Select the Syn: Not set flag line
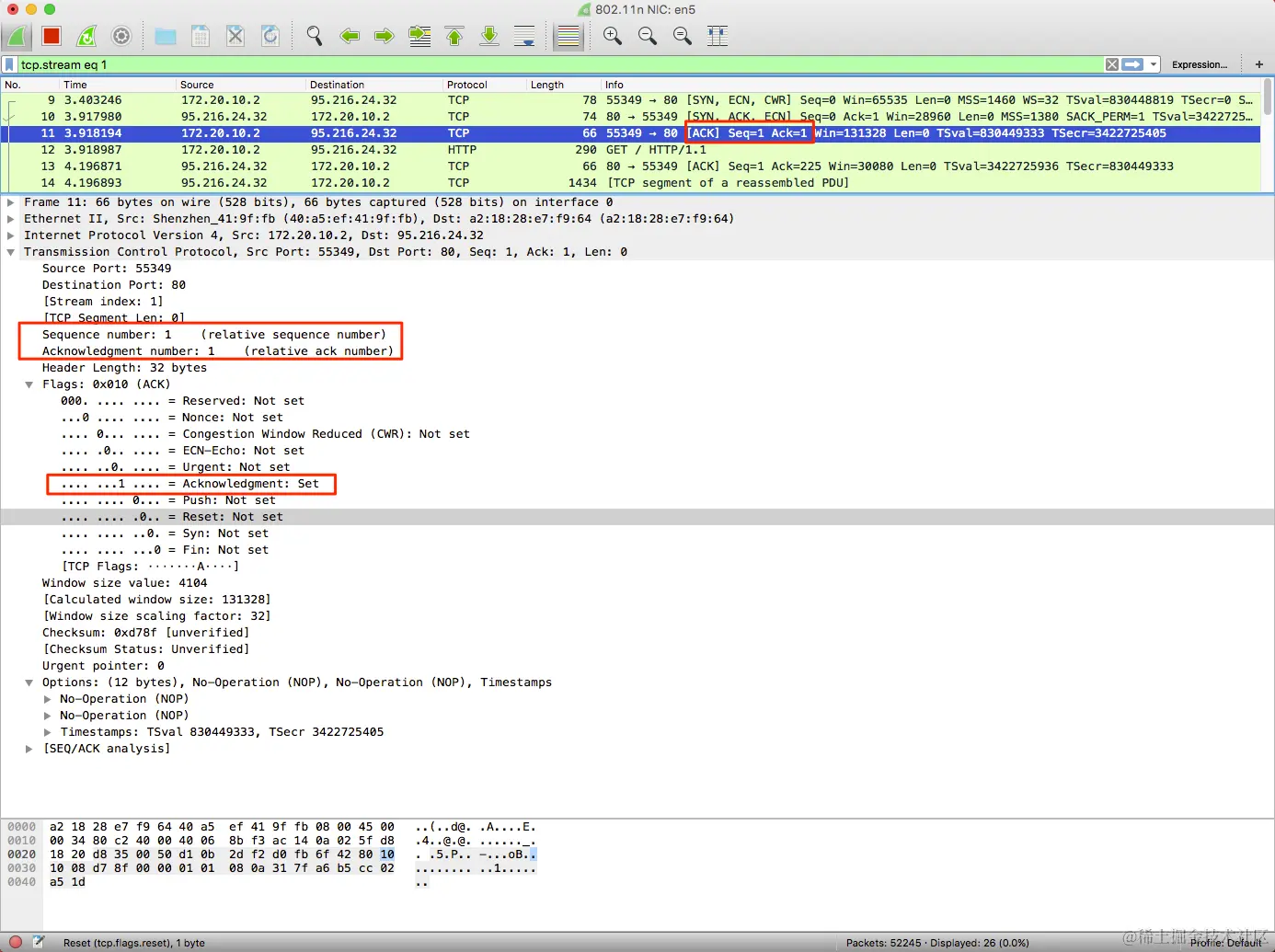The width and height of the screenshot is (1275, 952). point(165,533)
